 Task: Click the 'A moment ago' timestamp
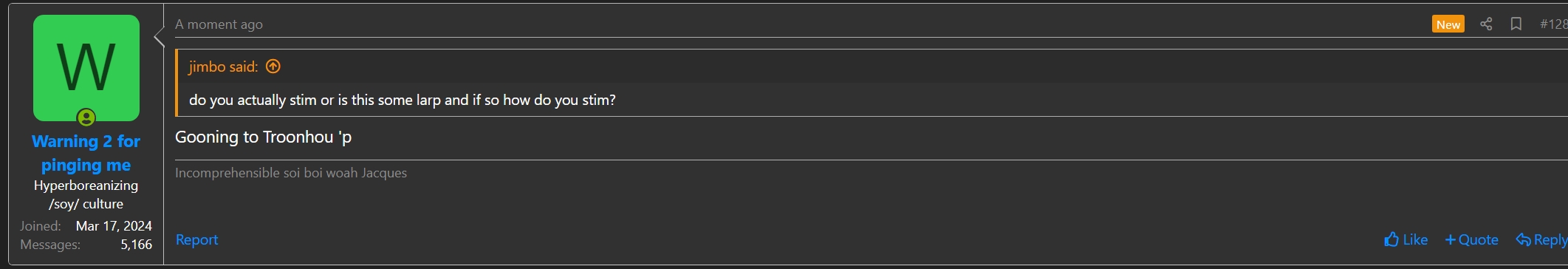pyautogui.click(x=219, y=24)
